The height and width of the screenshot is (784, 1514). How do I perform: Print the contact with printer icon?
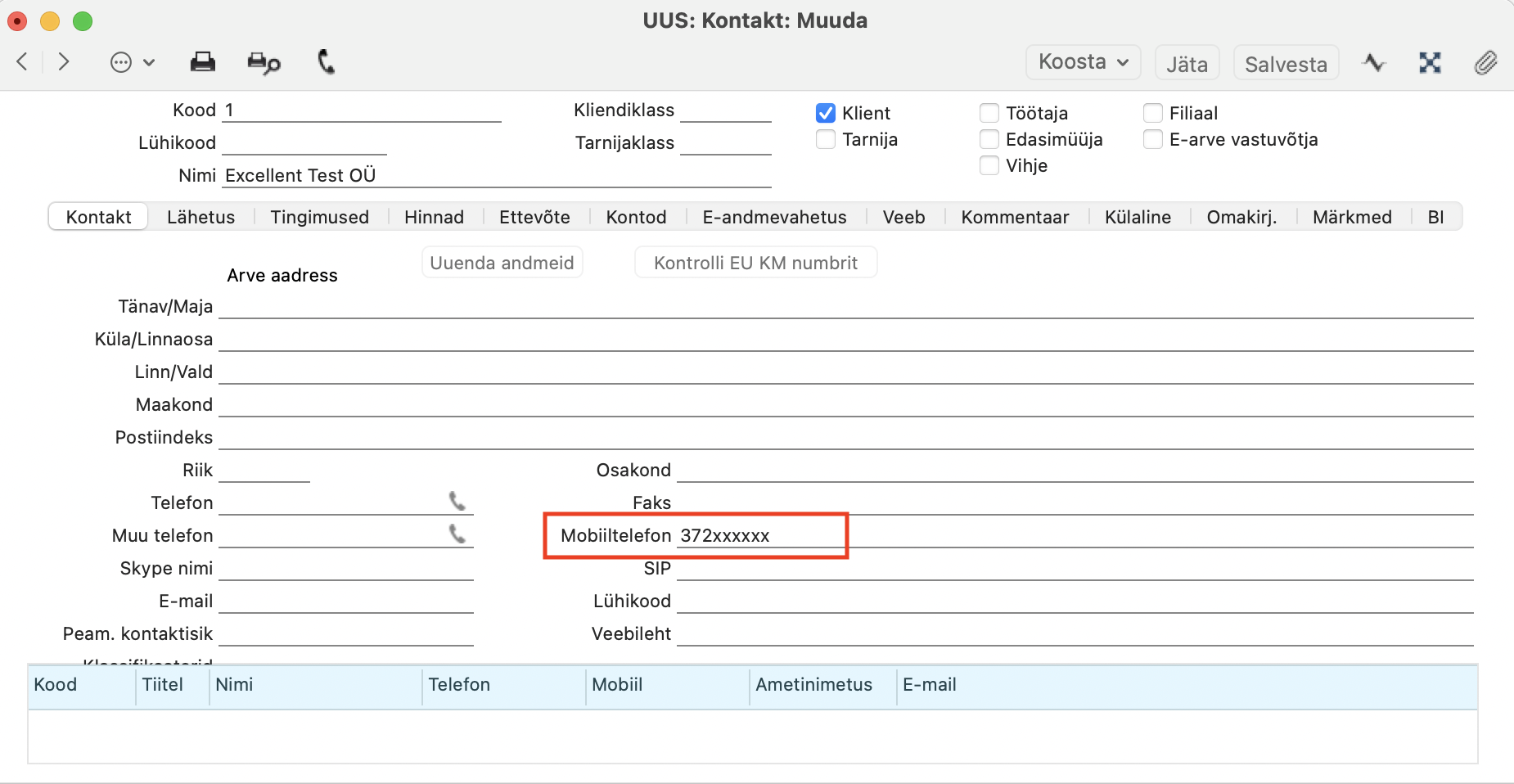(x=202, y=62)
